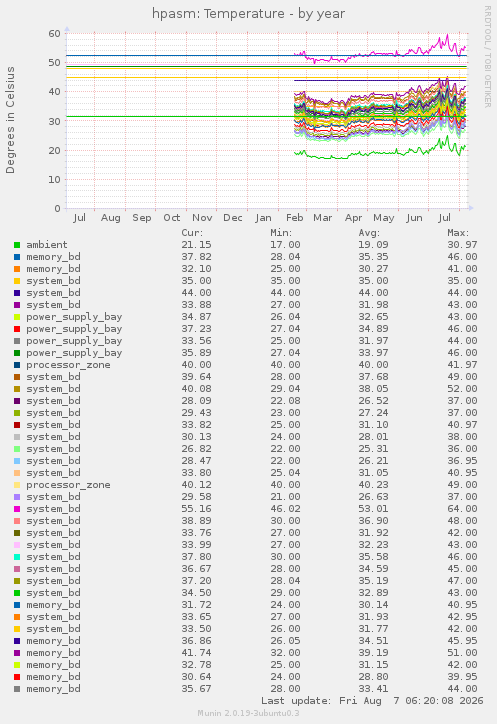The width and height of the screenshot is (497, 724).
Task: Click the green ambient legend color swatch
Action: point(17,245)
